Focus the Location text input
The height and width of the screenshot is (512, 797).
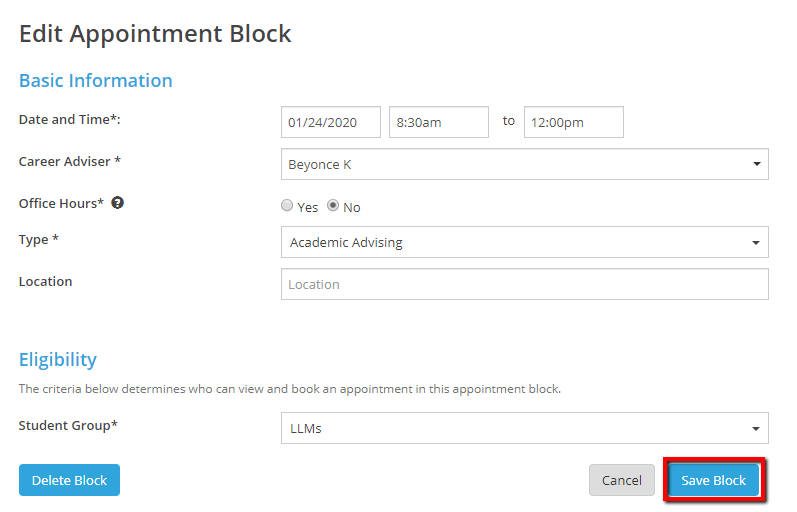click(x=524, y=284)
